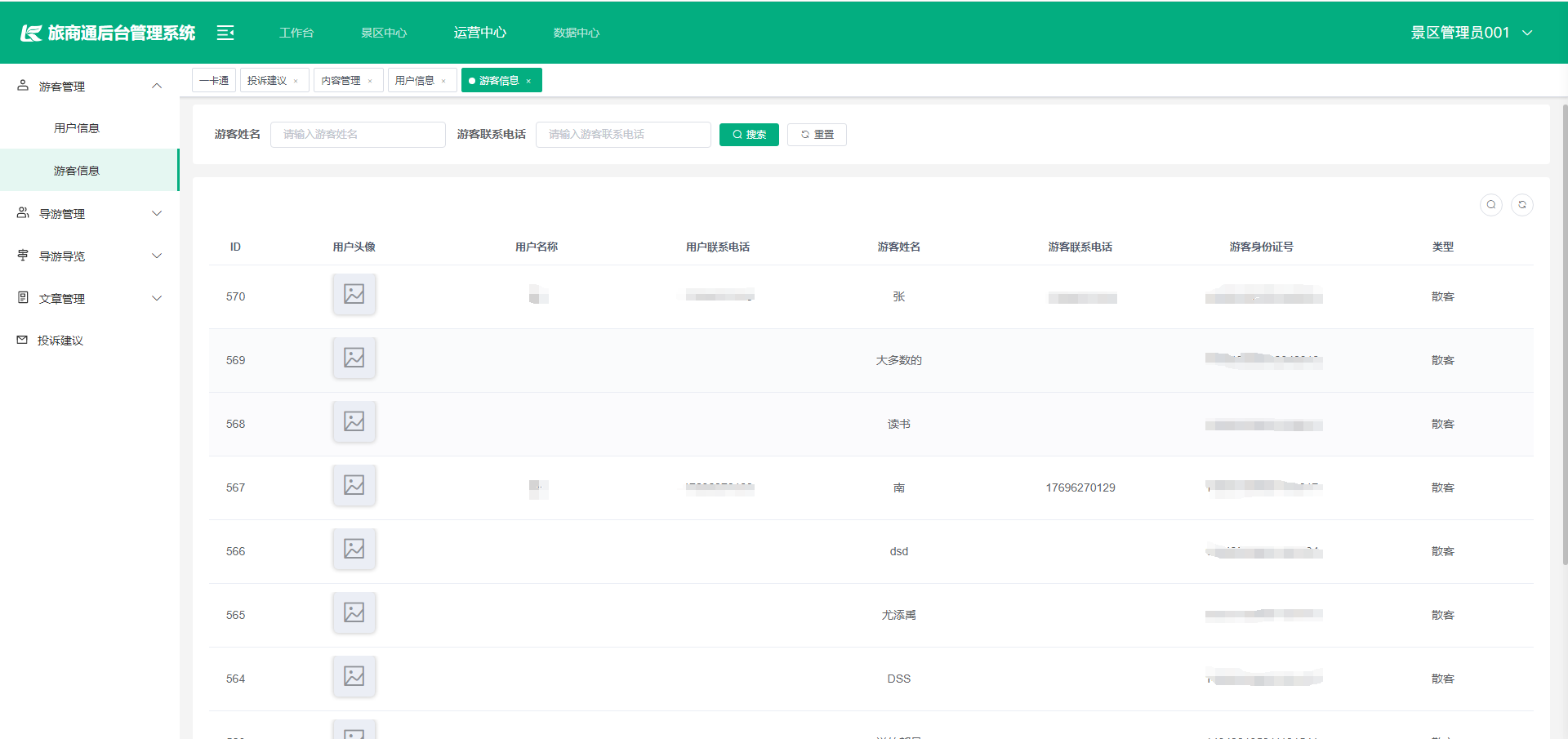Click the 游客管理 user icon in sidebar
Image resolution: width=1568 pixels, height=739 pixels.
pyautogui.click(x=23, y=85)
